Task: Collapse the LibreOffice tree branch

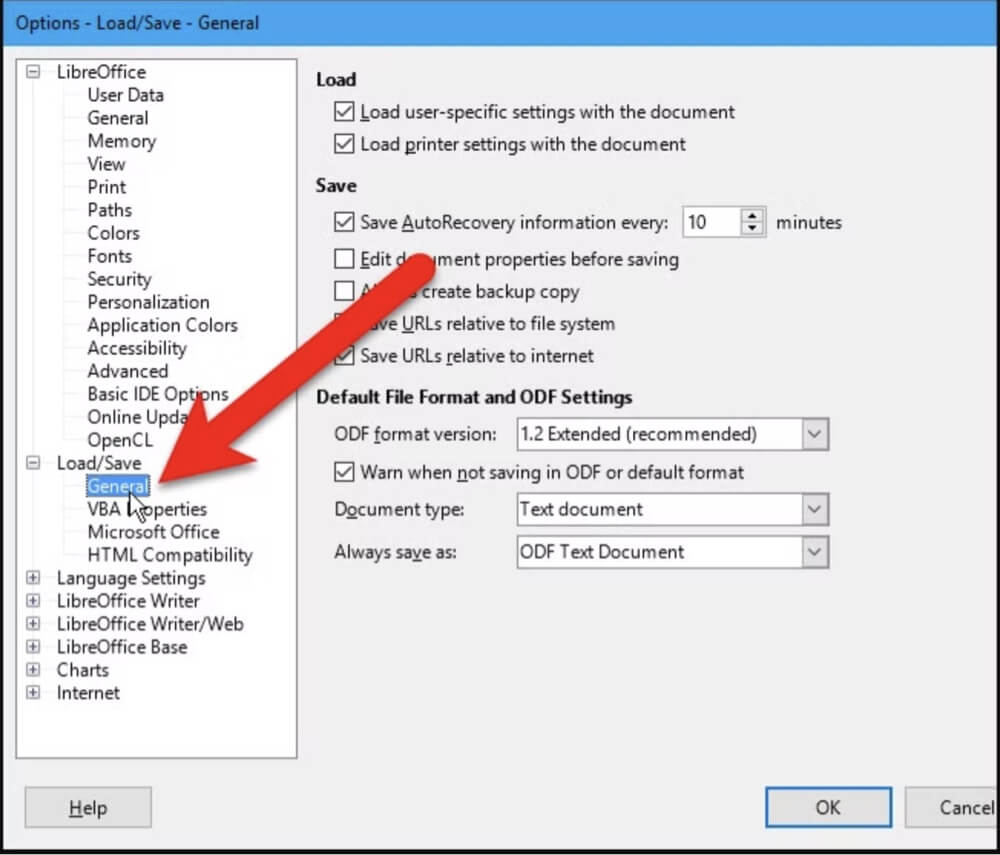Action: [31, 72]
